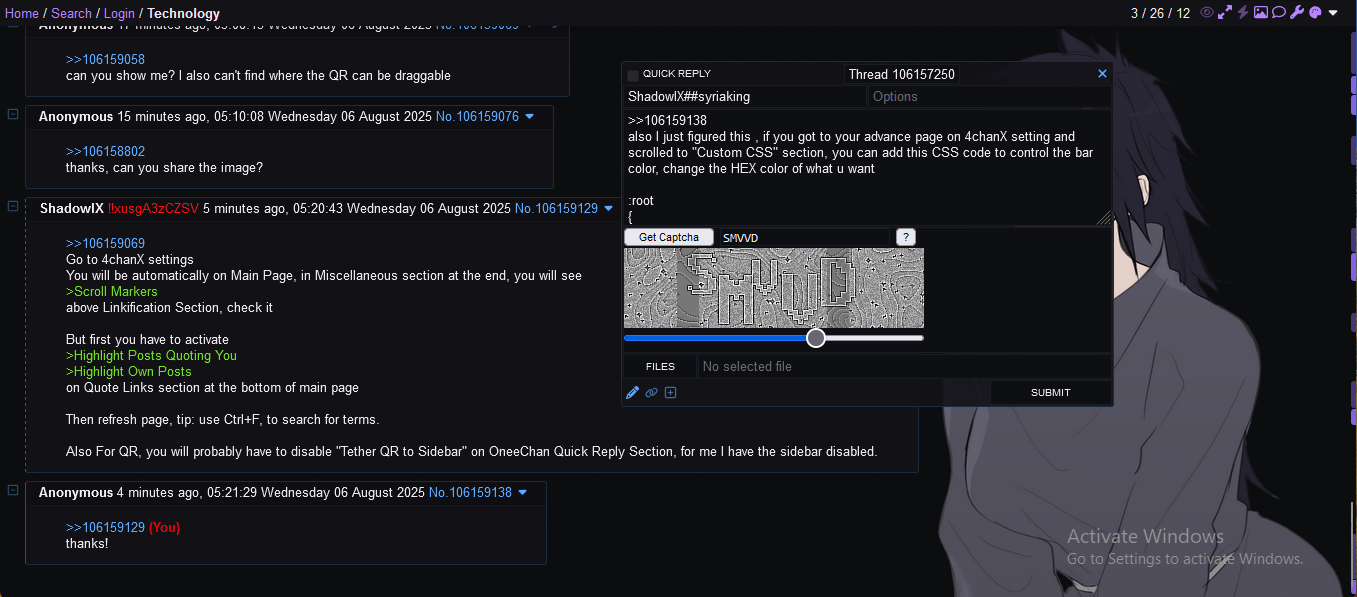Viewport: 1357px width, 597px height.
Task: Submit the quick reply post
Action: 1051,393
